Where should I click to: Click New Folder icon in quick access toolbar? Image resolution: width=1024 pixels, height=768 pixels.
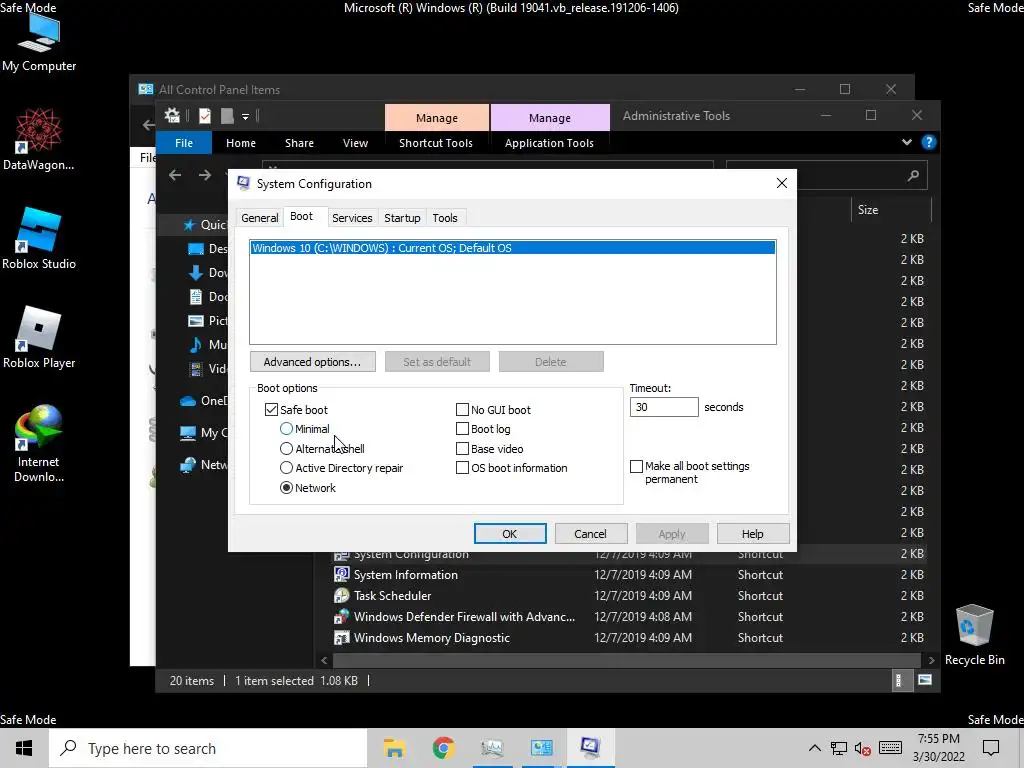pos(227,116)
